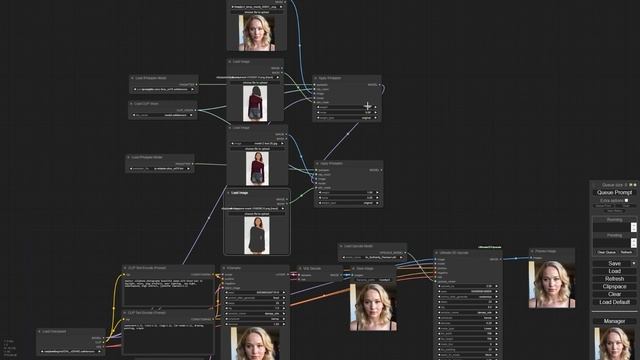The width and height of the screenshot is (640, 360).
Task: Collapse the Load Checkpoint node via its title dot
Action: tap(39, 331)
